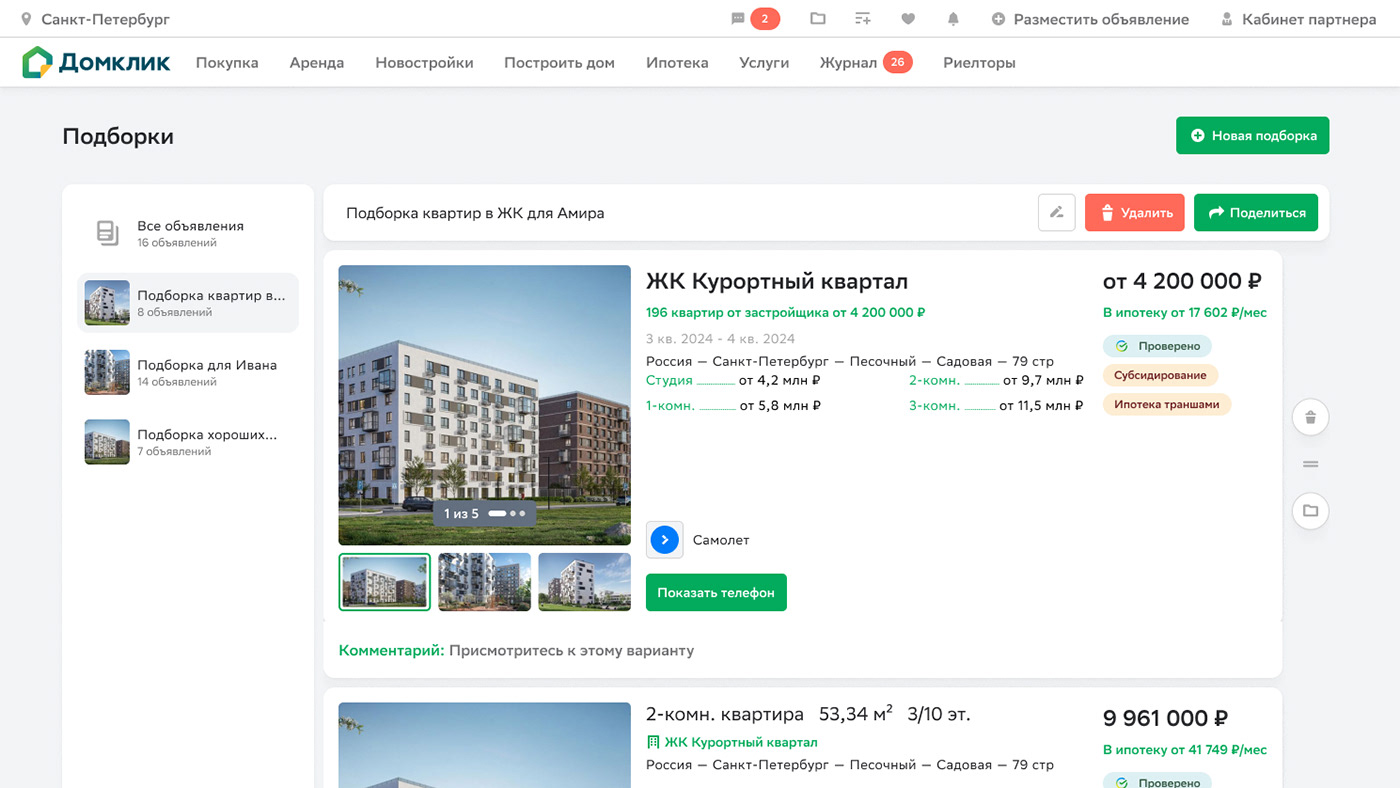Click the photo carousel dots showing 1 из 5
Screen dimensions: 1400x788
[x=485, y=512]
